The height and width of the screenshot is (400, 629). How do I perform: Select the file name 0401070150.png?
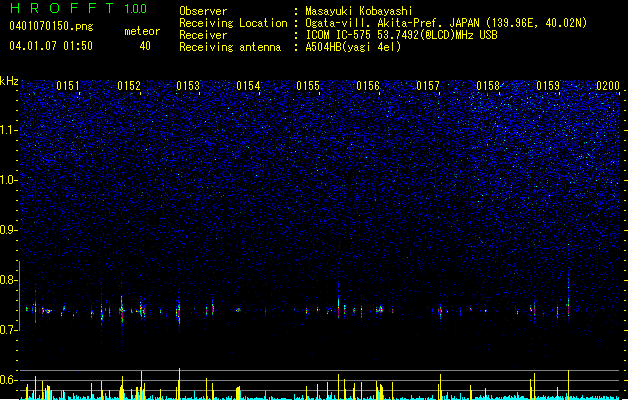tap(51, 27)
